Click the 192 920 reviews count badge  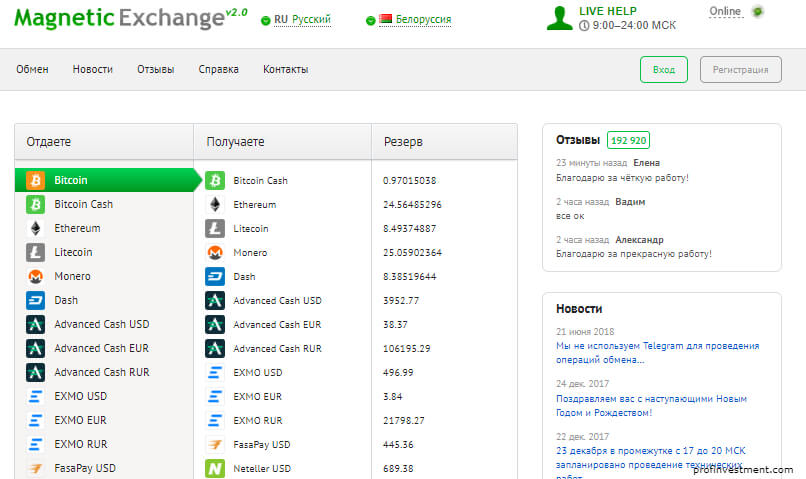(628, 140)
